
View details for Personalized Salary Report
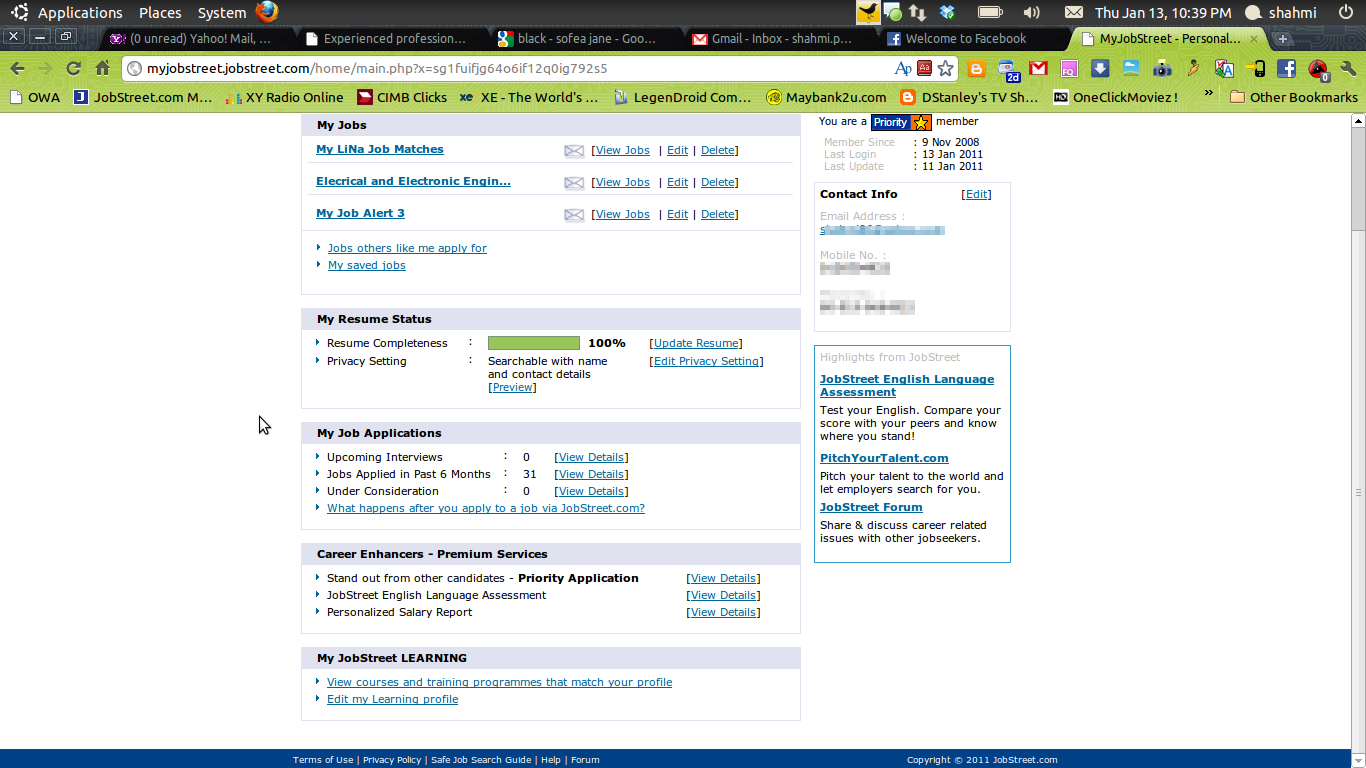click(x=723, y=612)
